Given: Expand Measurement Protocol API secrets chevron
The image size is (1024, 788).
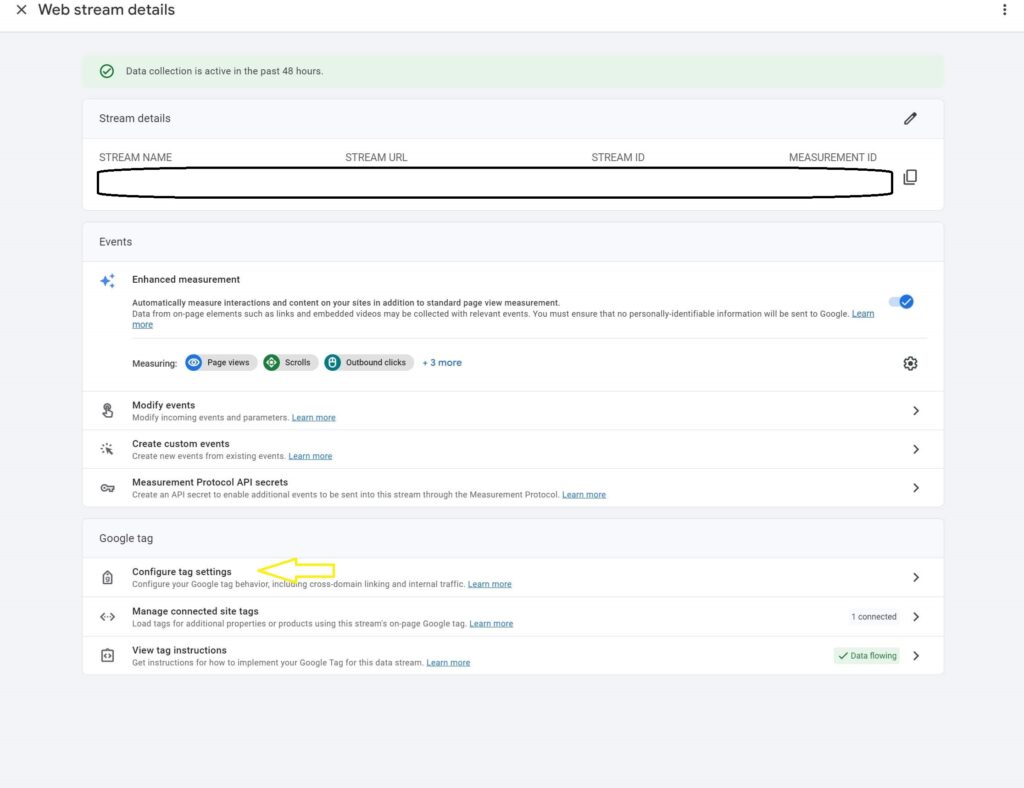Looking at the screenshot, I should (916, 488).
